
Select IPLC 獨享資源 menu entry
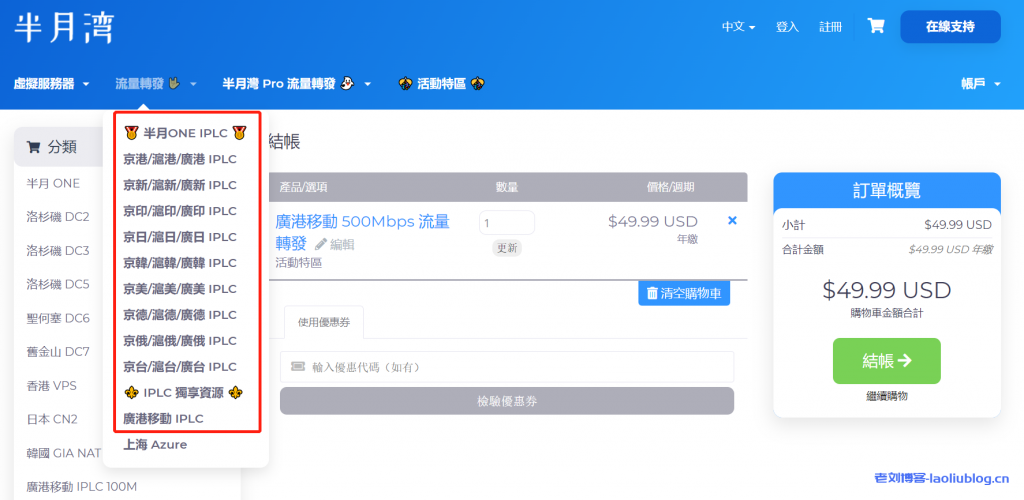[x=184, y=393]
